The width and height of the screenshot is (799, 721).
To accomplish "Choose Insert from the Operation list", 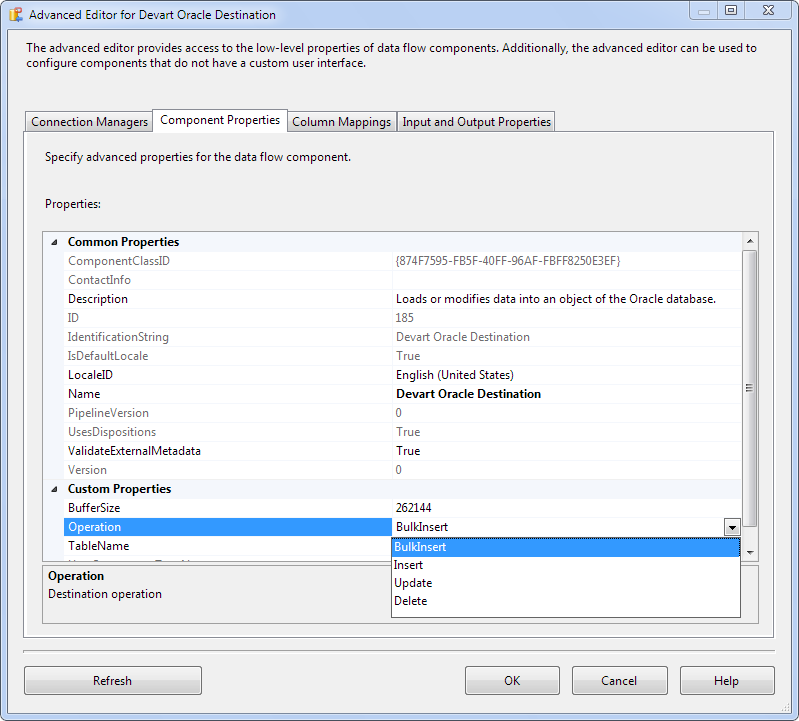I will coord(566,565).
